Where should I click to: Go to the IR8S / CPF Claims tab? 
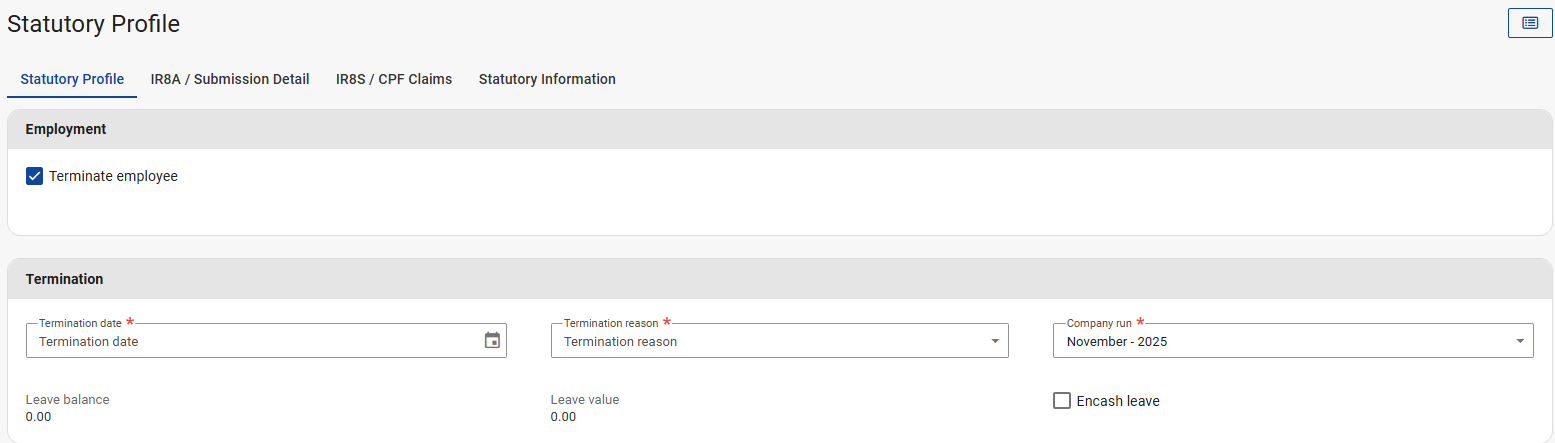pos(394,79)
